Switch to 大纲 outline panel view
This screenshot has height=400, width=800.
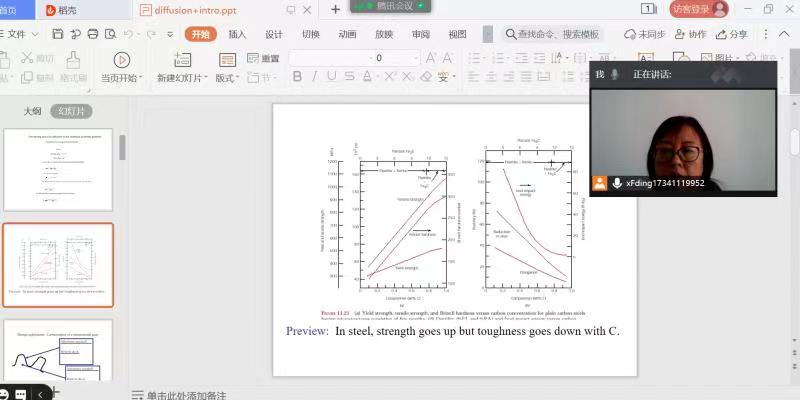click(32, 111)
